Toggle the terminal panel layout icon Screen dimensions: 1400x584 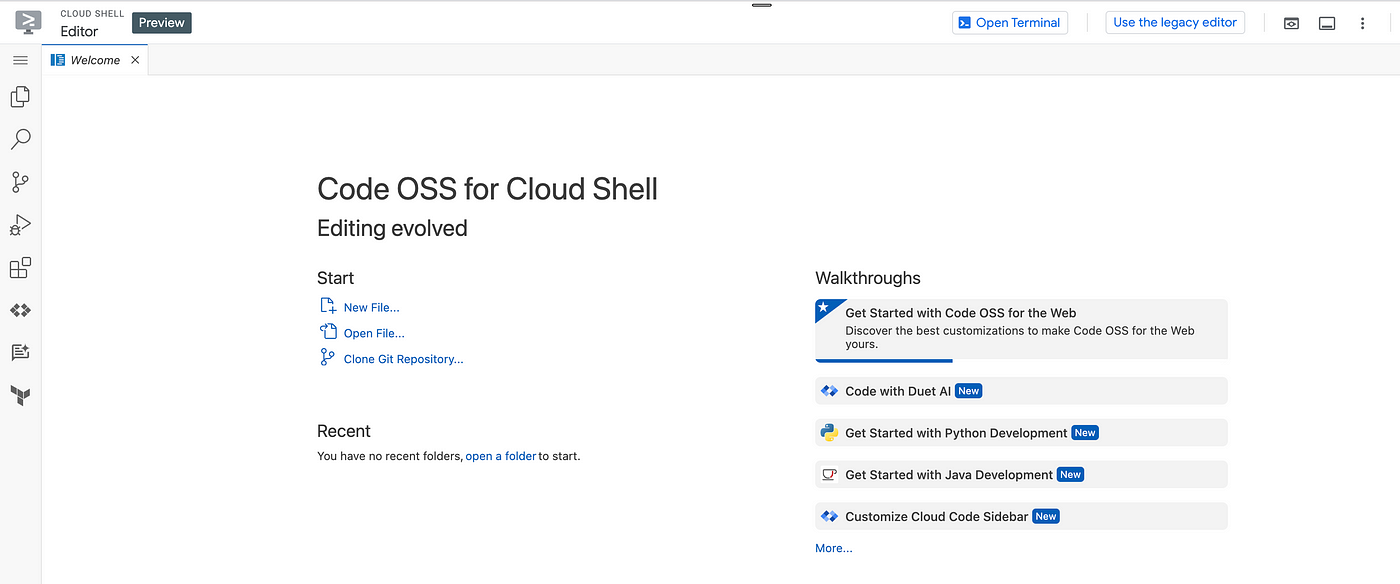click(1327, 23)
